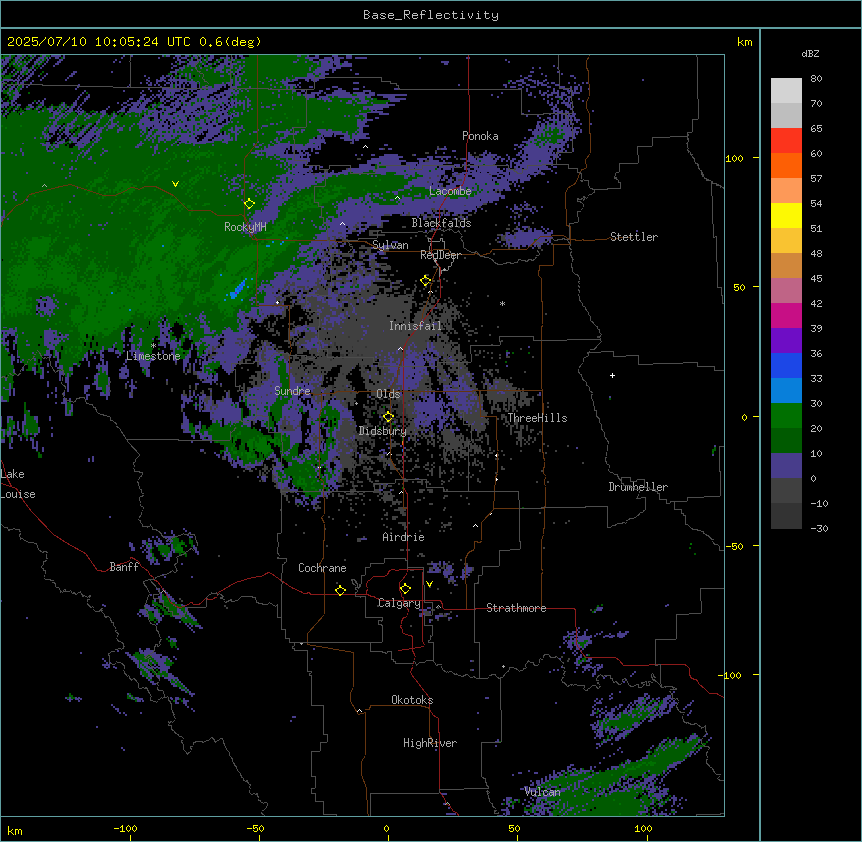
Task: Select the yellow diamond marker south of RedDeer
Action: [426, 281]
